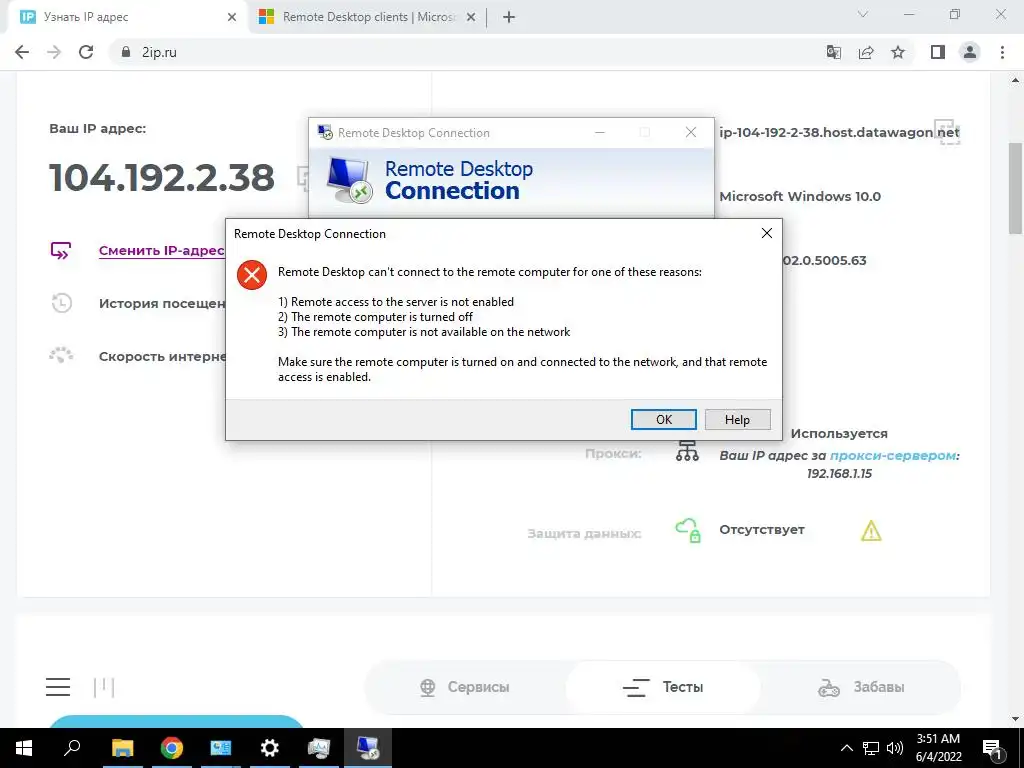Click the change IP purple icon
Viewport: 1024px width, 768px height.
pyautogui.click(x=61, y=251)
